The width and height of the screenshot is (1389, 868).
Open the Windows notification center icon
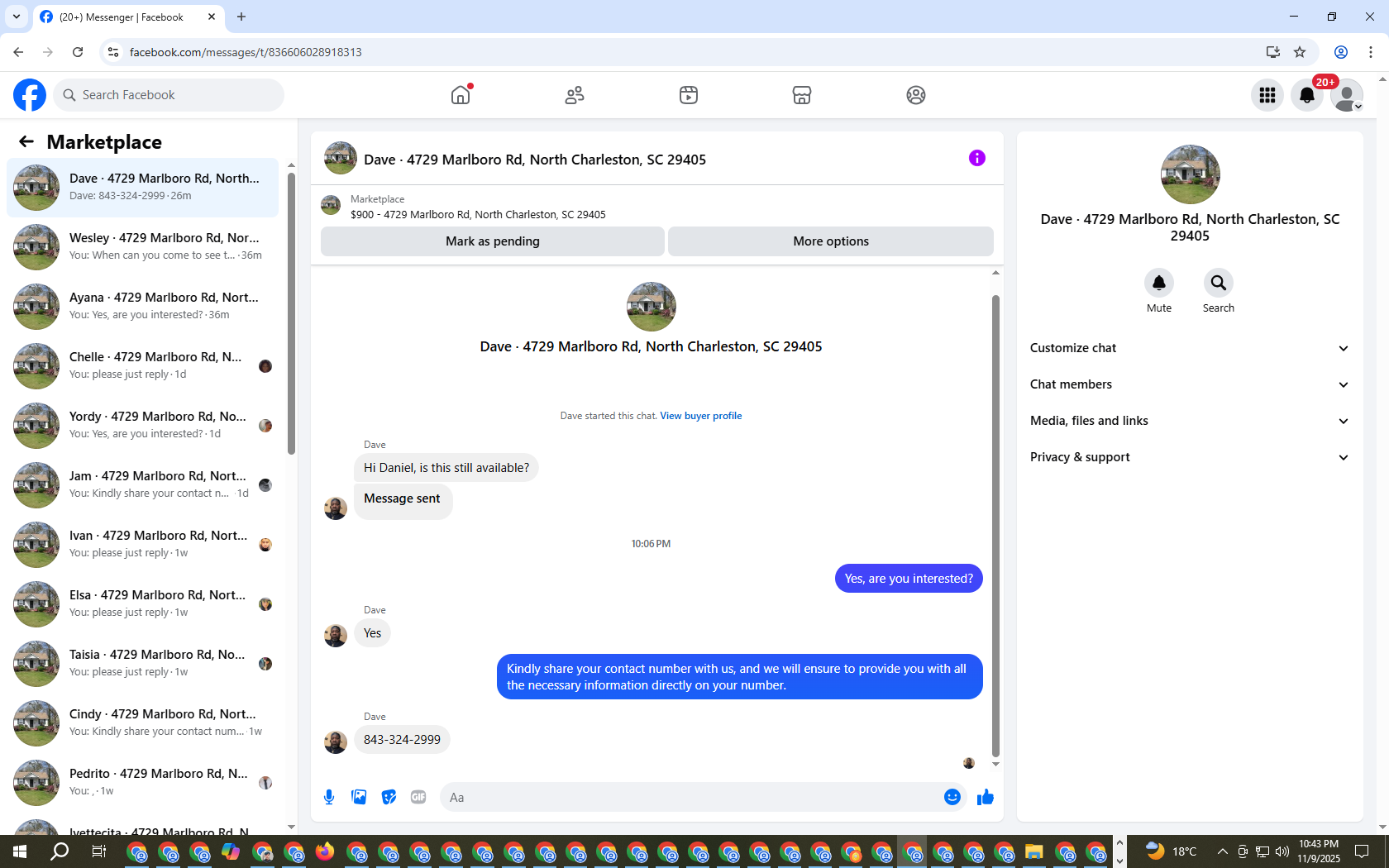click(1362, 851)
